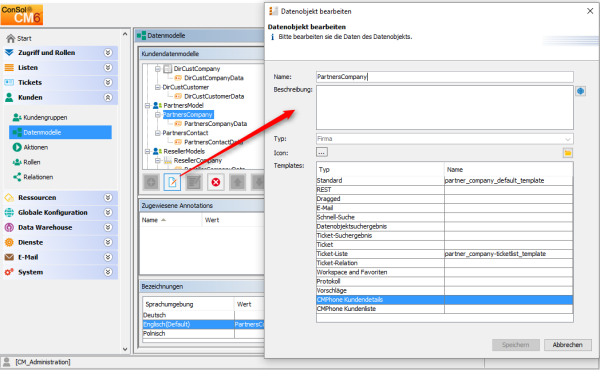Click the move up arrow toolbar icon
Screen dimensions: 600x370
(x=237, y=182)
